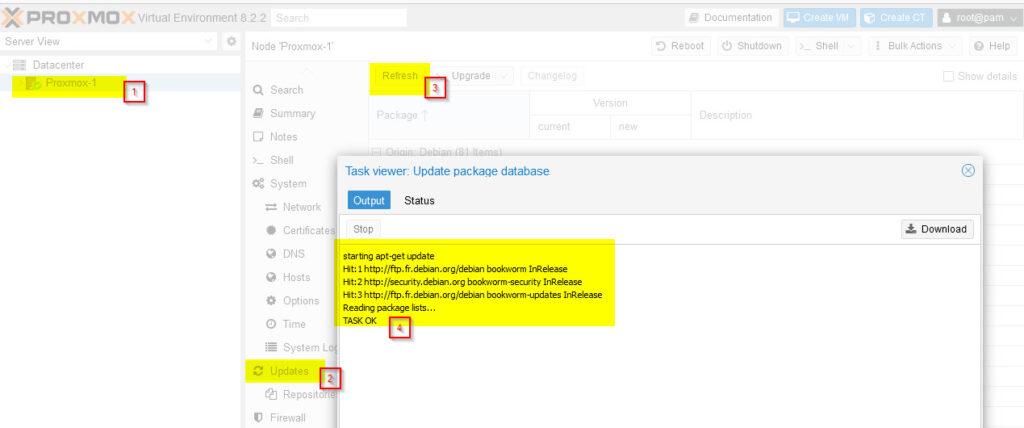Collapse the Datacenter tree node
1024x428 pixels.
[x=7, y=65]
